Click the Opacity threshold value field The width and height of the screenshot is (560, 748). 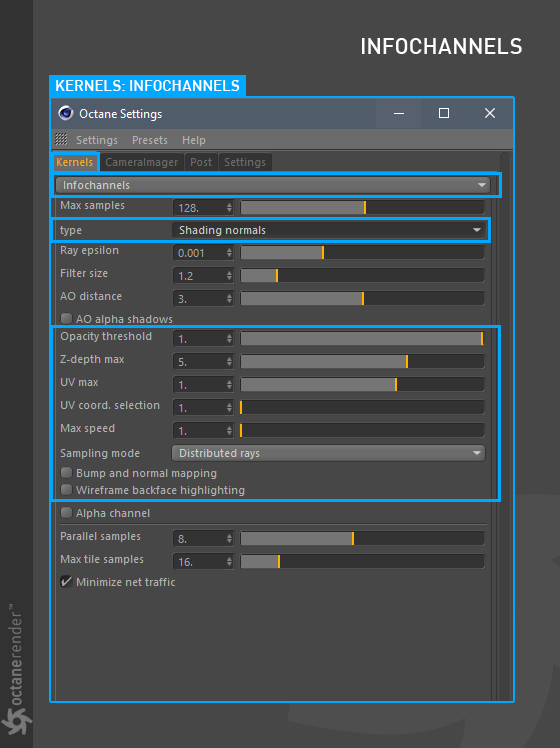coord(199,339)
